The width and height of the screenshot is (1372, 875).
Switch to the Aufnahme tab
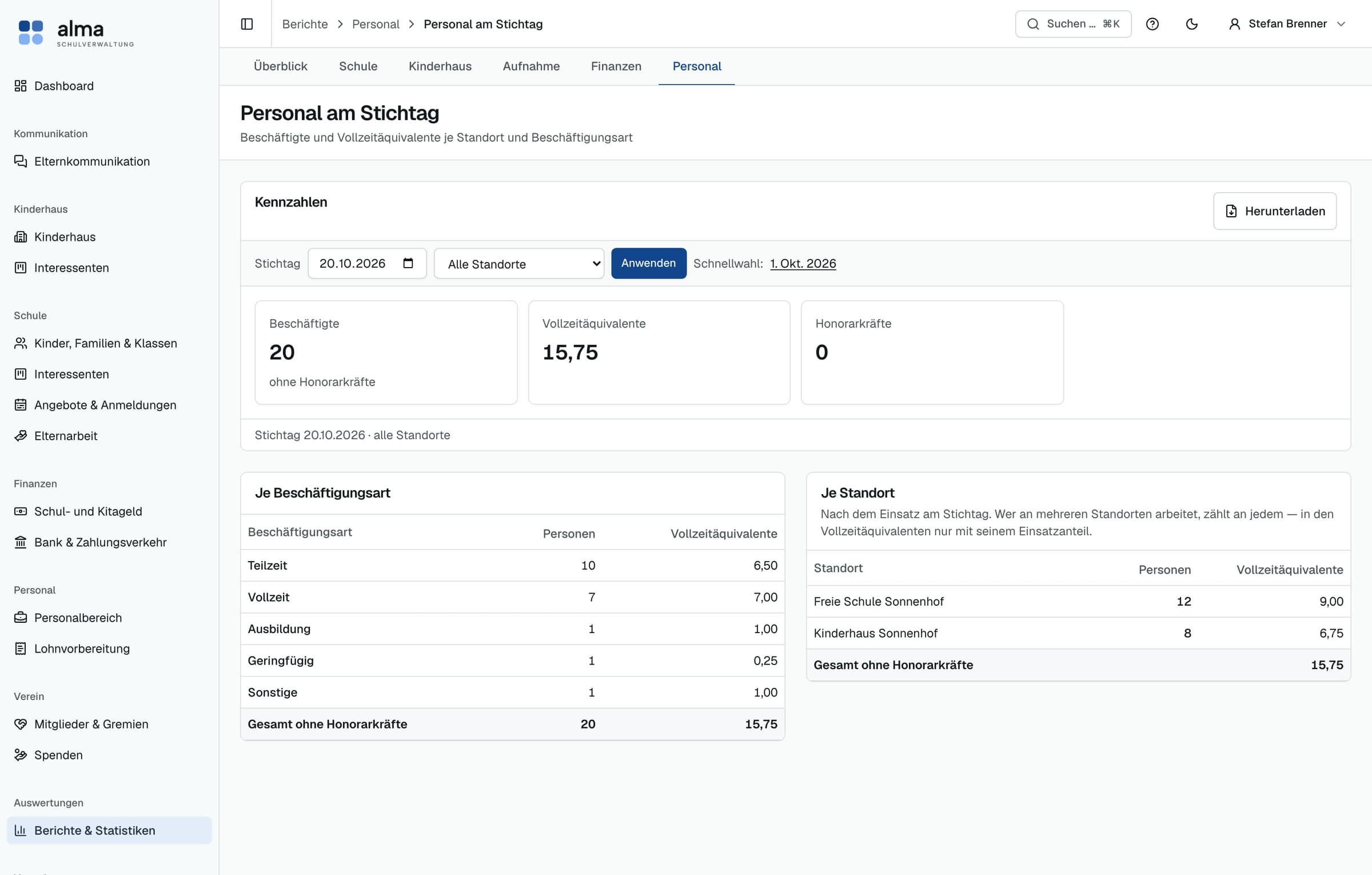click(x=531, y=66)
